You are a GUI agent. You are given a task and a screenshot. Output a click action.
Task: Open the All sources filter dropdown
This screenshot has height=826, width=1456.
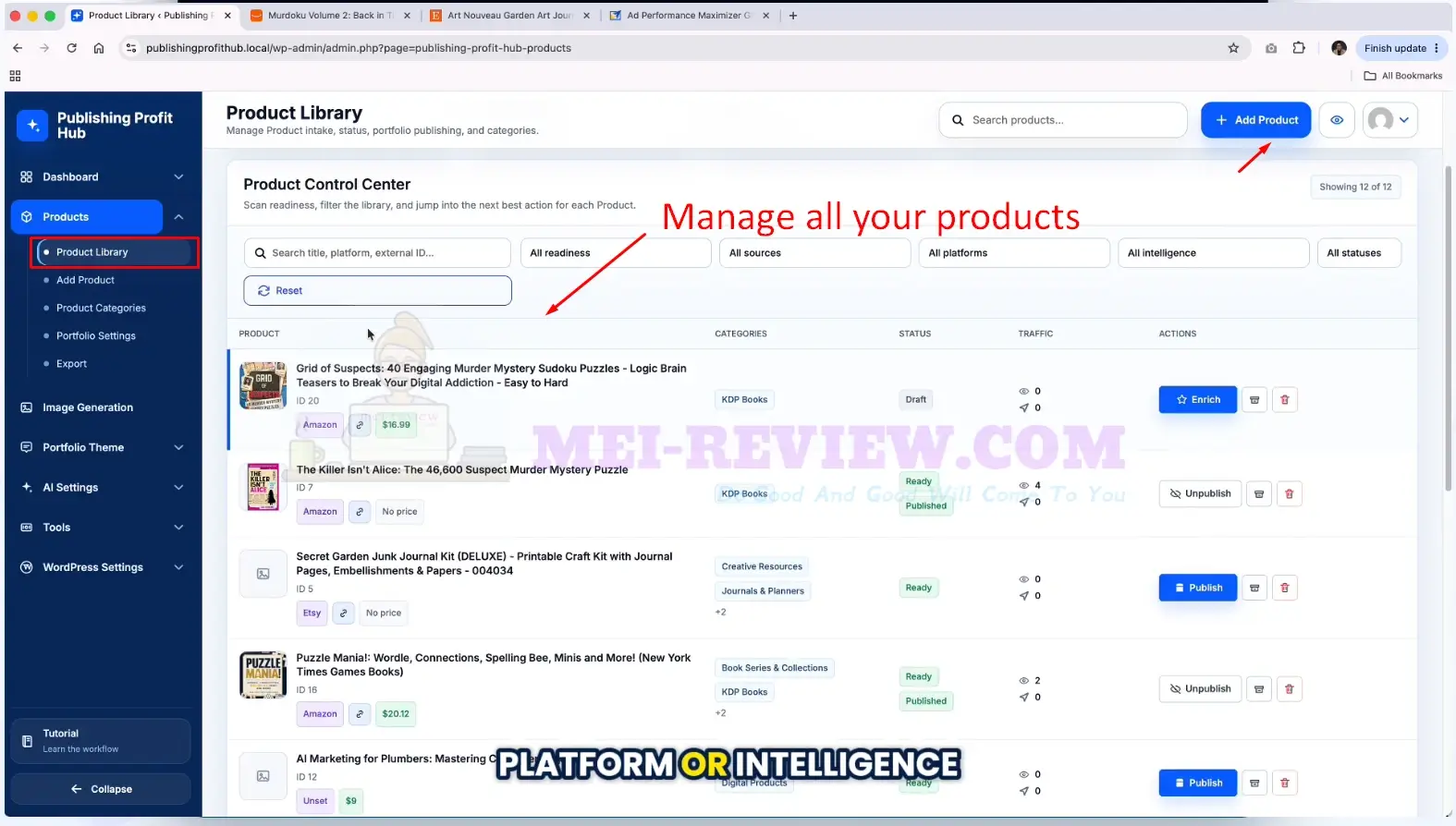(x=814, y=253)
